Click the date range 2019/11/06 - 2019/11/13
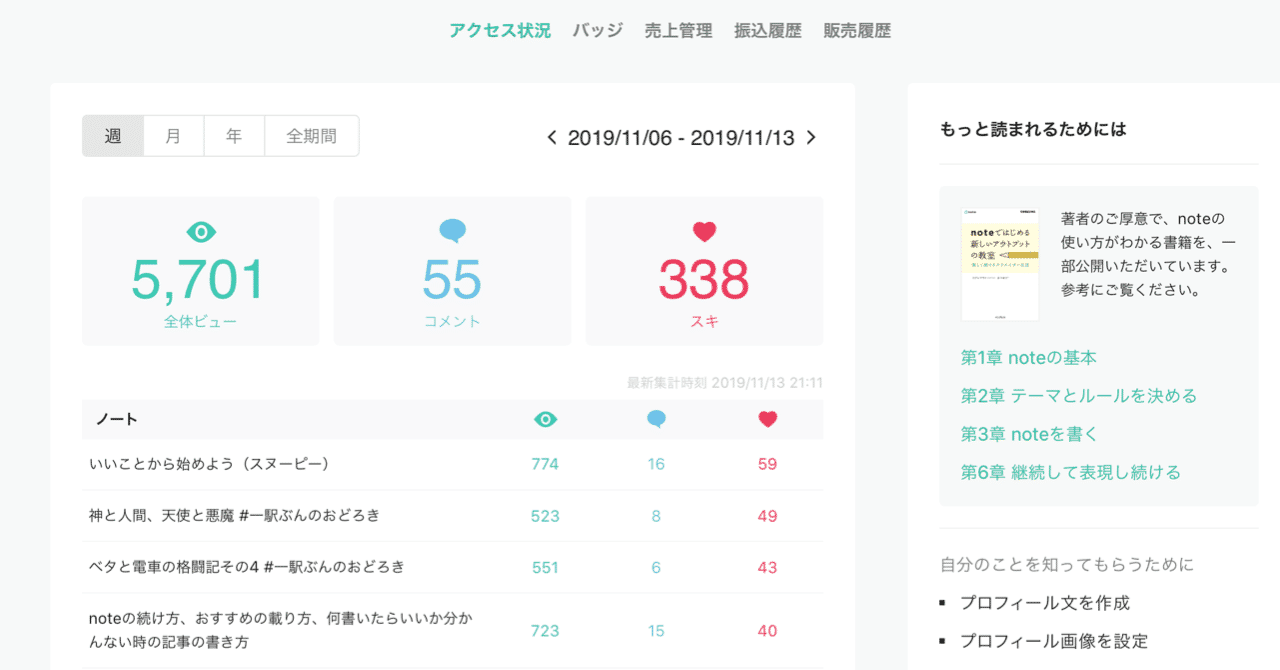This screenshot has width=1280, height=670. (x=681, y=138)
